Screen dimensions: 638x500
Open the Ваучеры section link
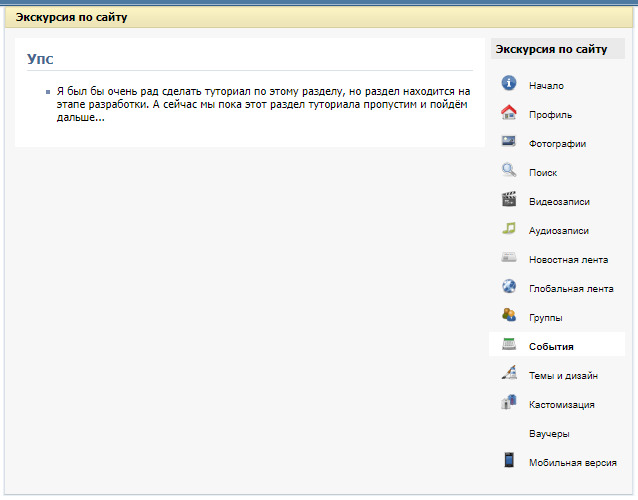[549, 434]
